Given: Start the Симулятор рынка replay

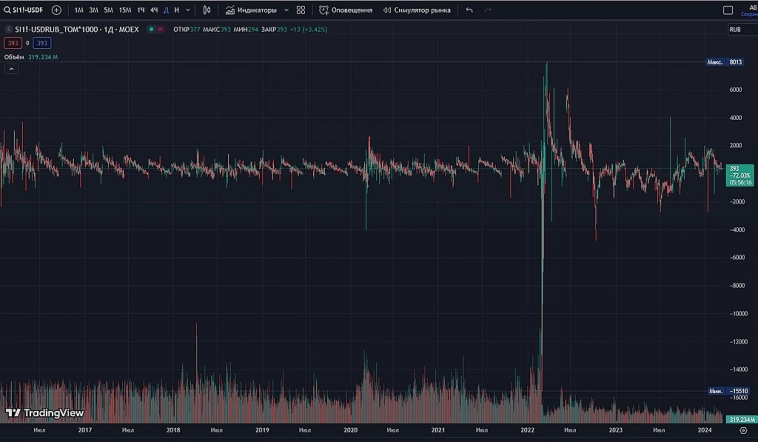Looking at the screenshot, I should click(417, 10).
